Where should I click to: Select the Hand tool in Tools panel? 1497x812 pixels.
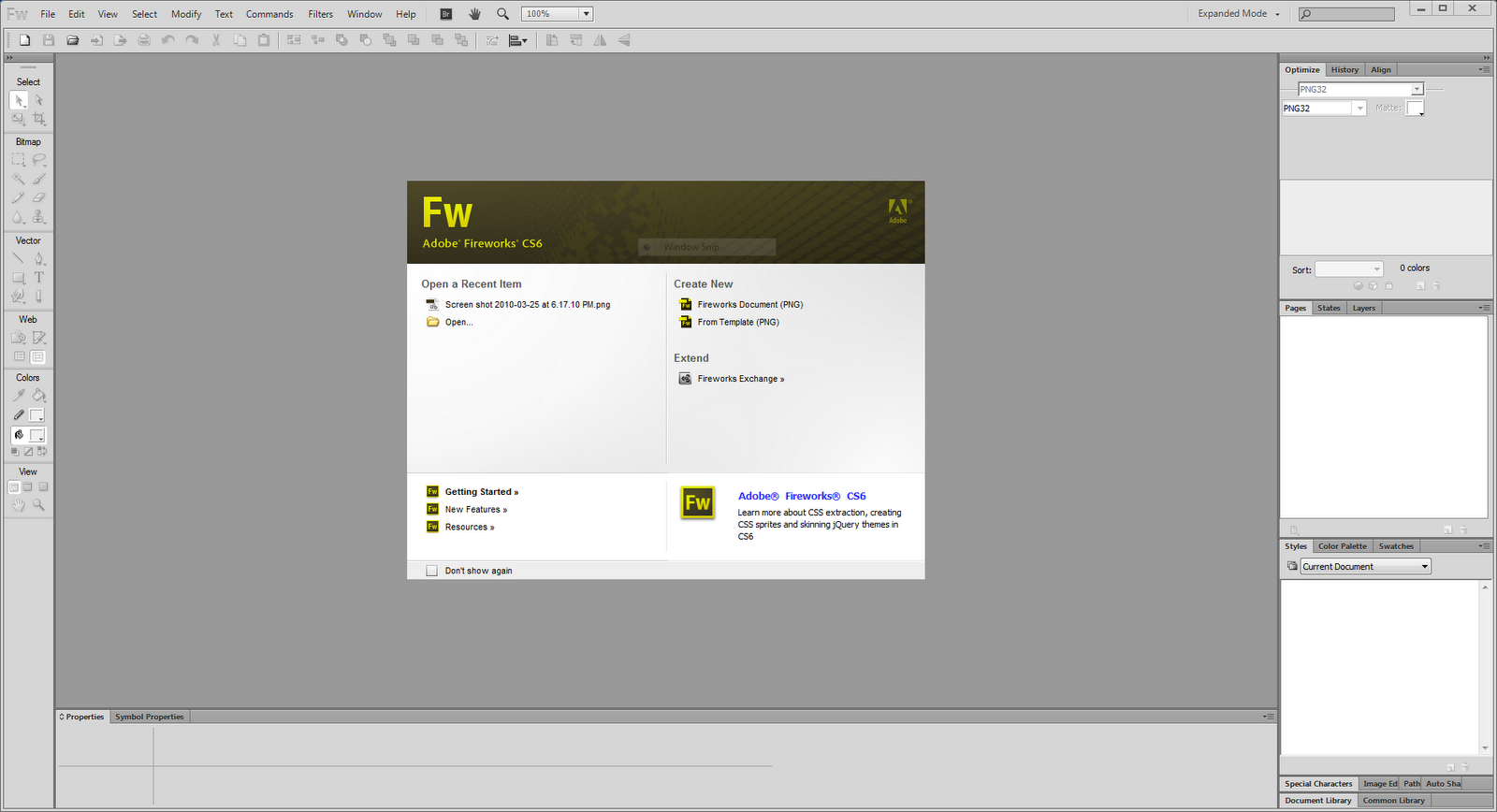[19, 505]
